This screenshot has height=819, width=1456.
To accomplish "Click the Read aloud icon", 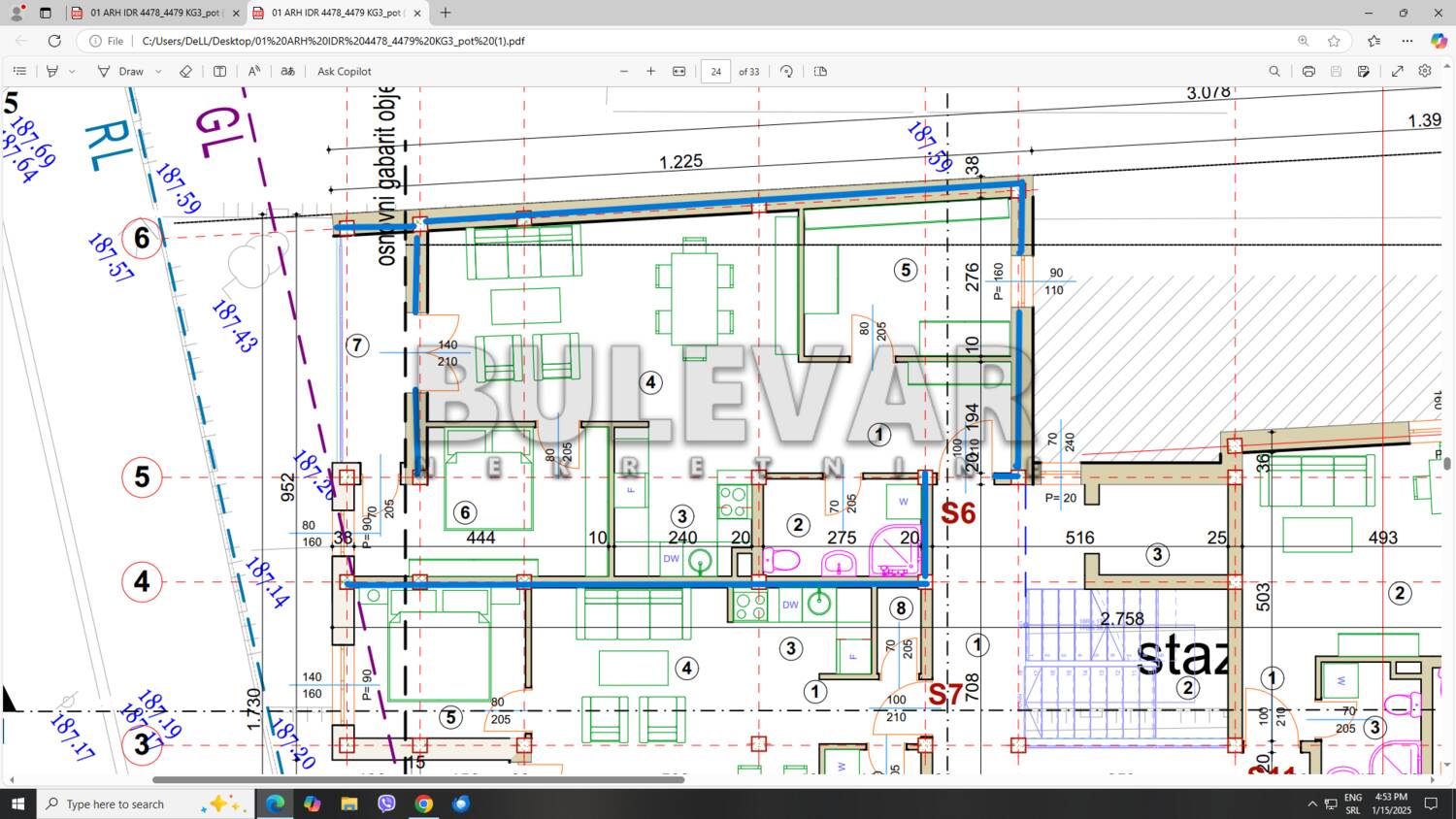I will pyautogui.click(x=253, y=71).
